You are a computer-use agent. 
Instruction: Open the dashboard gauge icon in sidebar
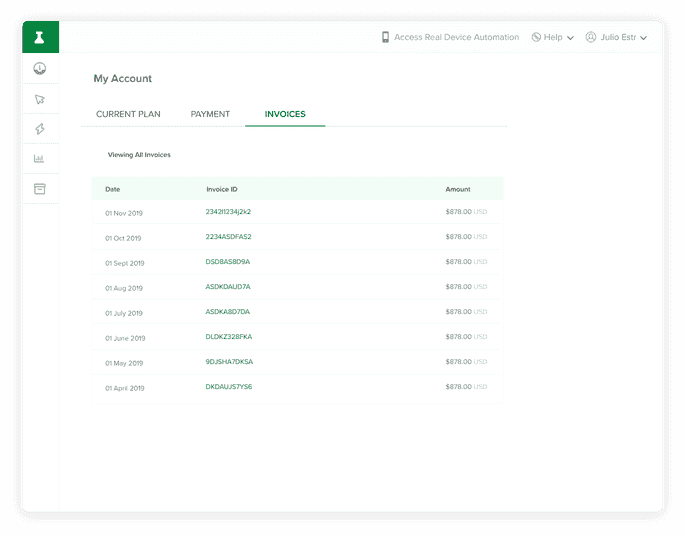pyautogui.click(x=40, y=69)
